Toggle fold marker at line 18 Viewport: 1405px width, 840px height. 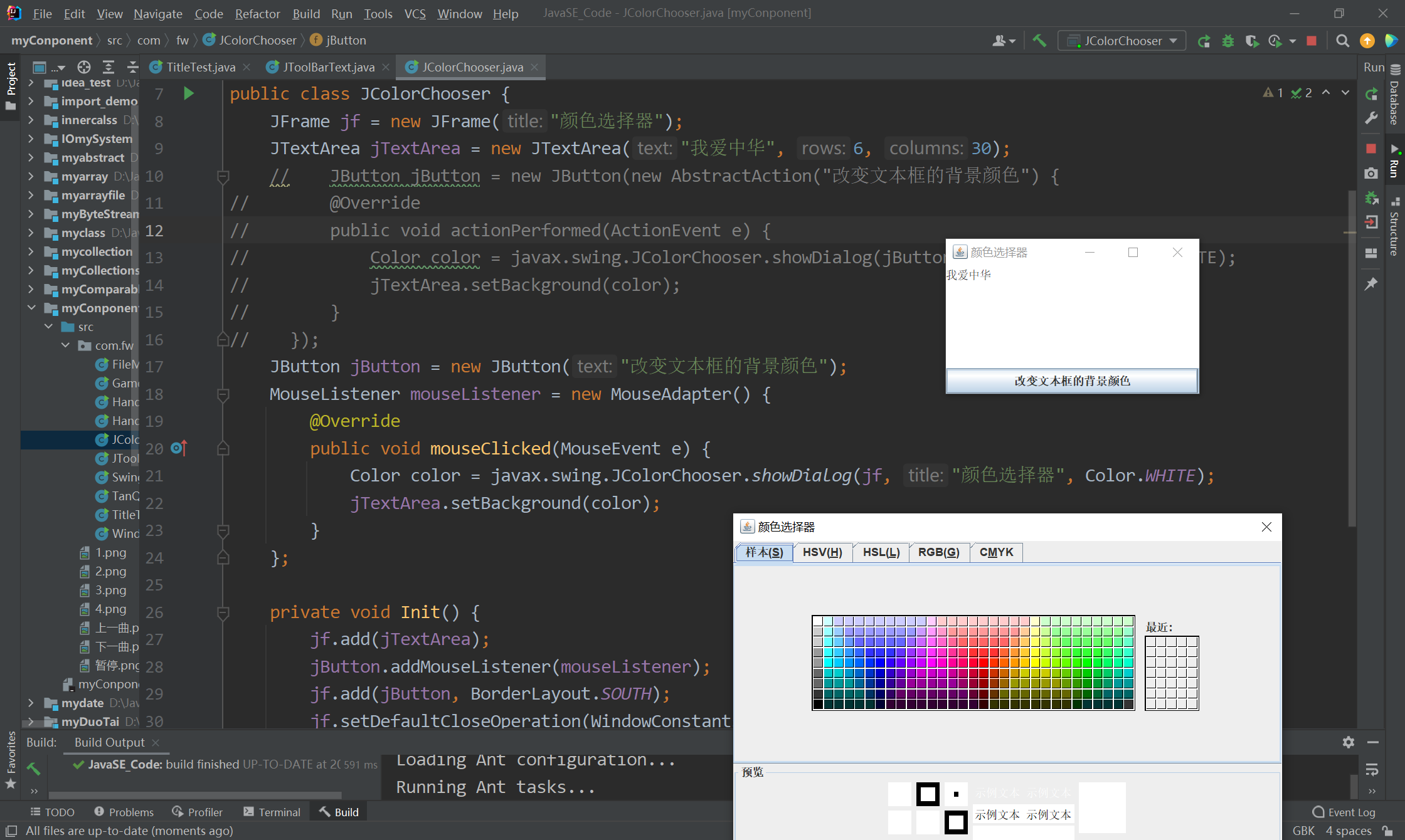(x=223, y=394)
